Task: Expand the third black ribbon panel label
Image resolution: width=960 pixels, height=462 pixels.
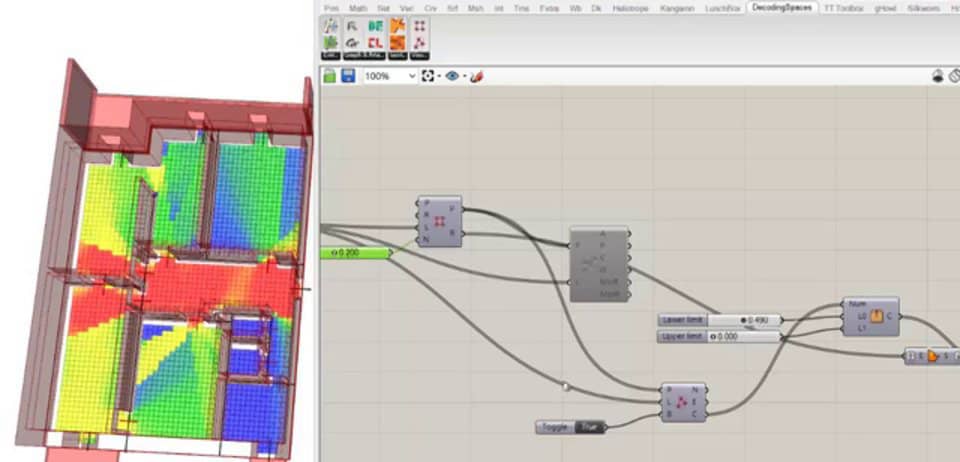Action: pos(398,56)
